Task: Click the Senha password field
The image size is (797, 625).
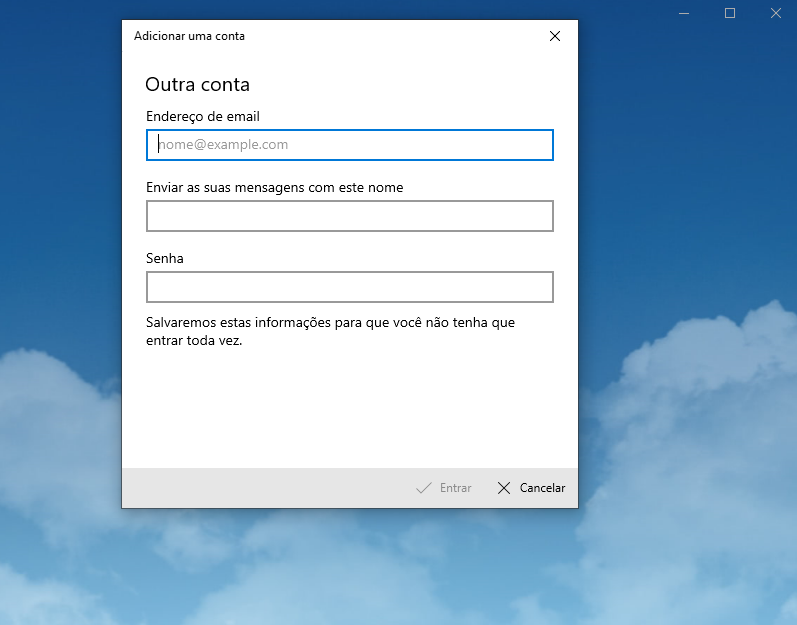Action: coord(350,287)
